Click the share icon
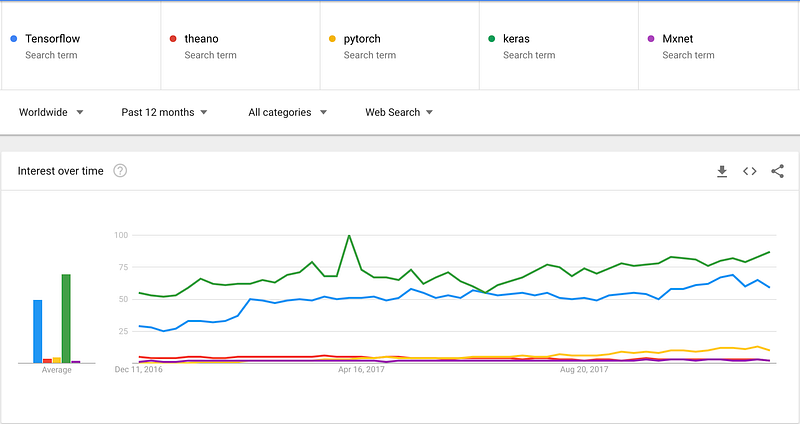This screenshot has width=800, height=424. click(777, 171)
